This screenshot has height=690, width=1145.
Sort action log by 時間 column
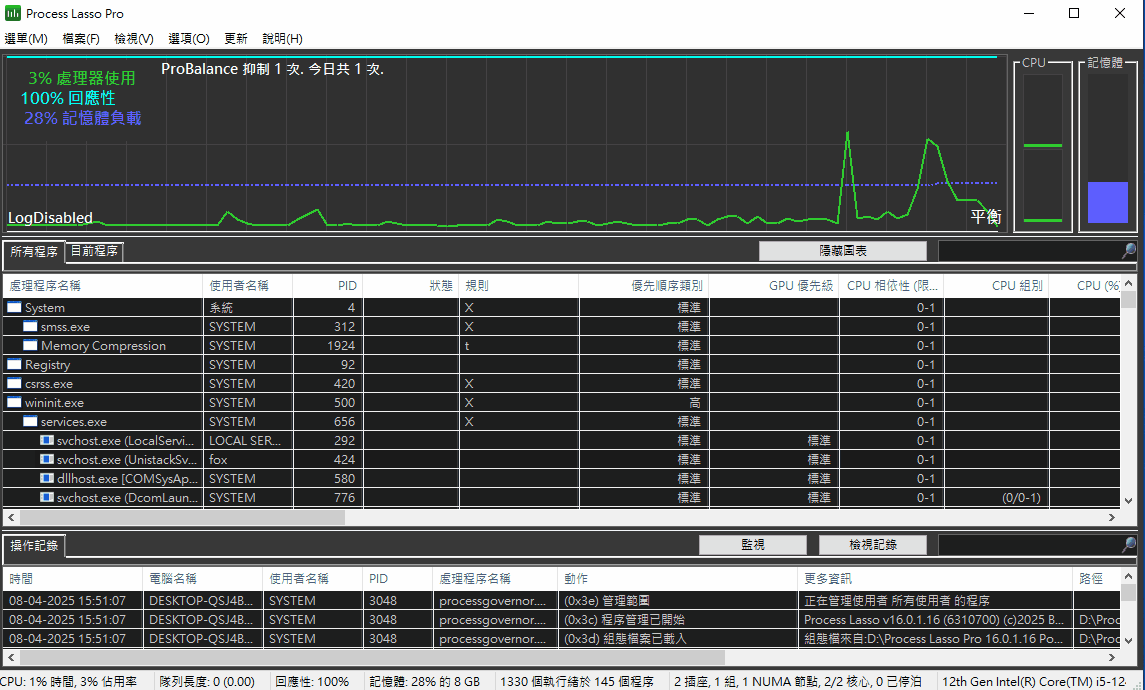pyautogui.click(x=73, y=578)
